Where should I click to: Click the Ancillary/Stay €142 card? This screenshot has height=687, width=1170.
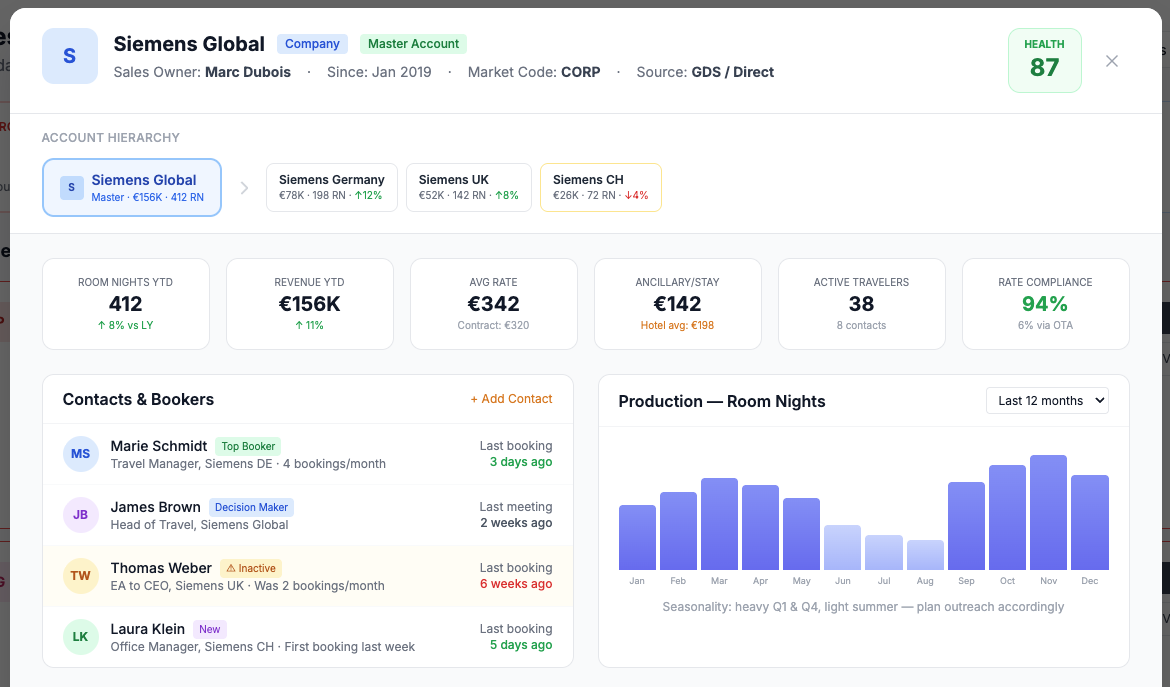click(678, 304)
